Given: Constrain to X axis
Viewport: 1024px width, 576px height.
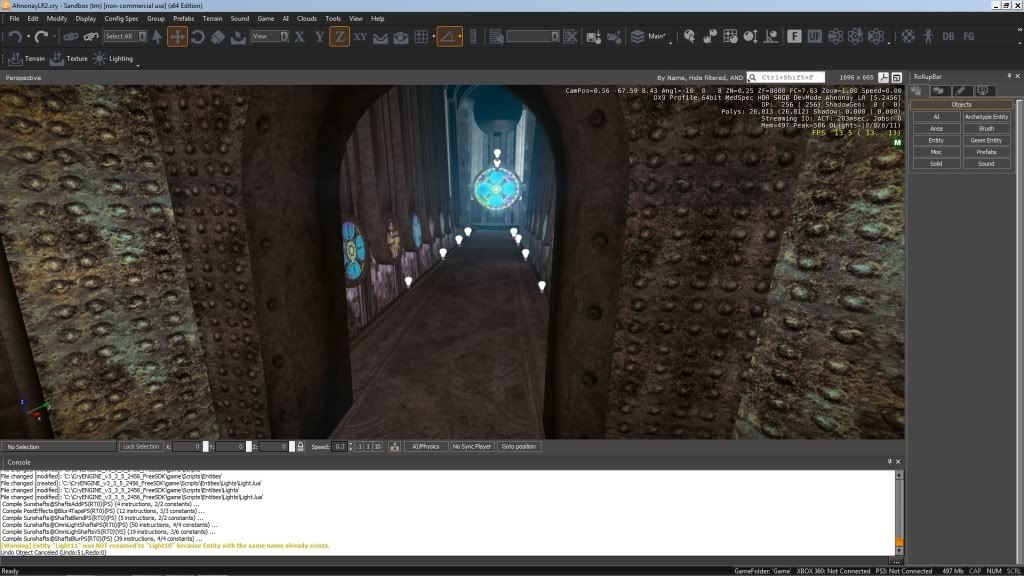Looking at the screenshot, I should click(x=299, y=37).
